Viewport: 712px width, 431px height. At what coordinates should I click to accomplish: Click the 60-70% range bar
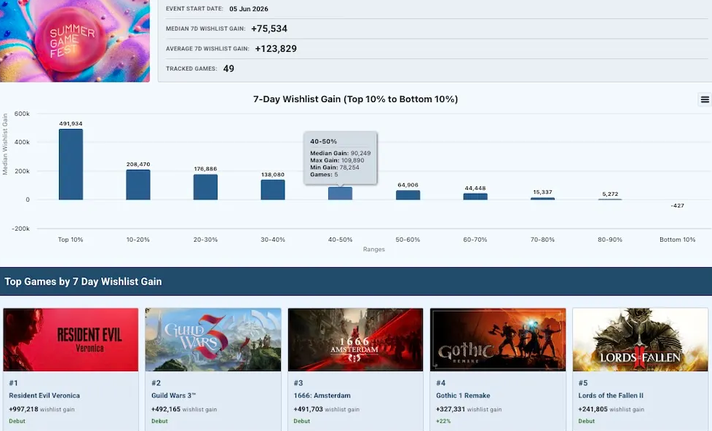(475, 197)
